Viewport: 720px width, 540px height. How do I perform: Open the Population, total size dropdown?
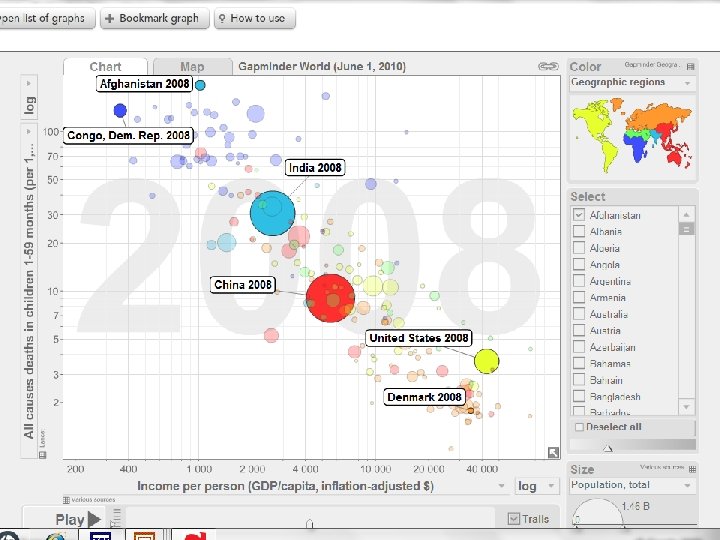pos(633,485)
